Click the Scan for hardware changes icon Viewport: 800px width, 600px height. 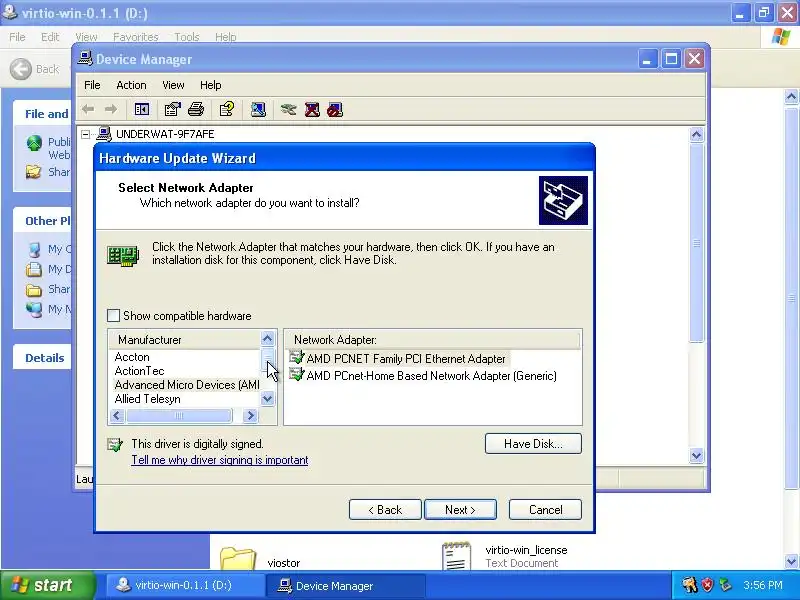tap(258, 109)
